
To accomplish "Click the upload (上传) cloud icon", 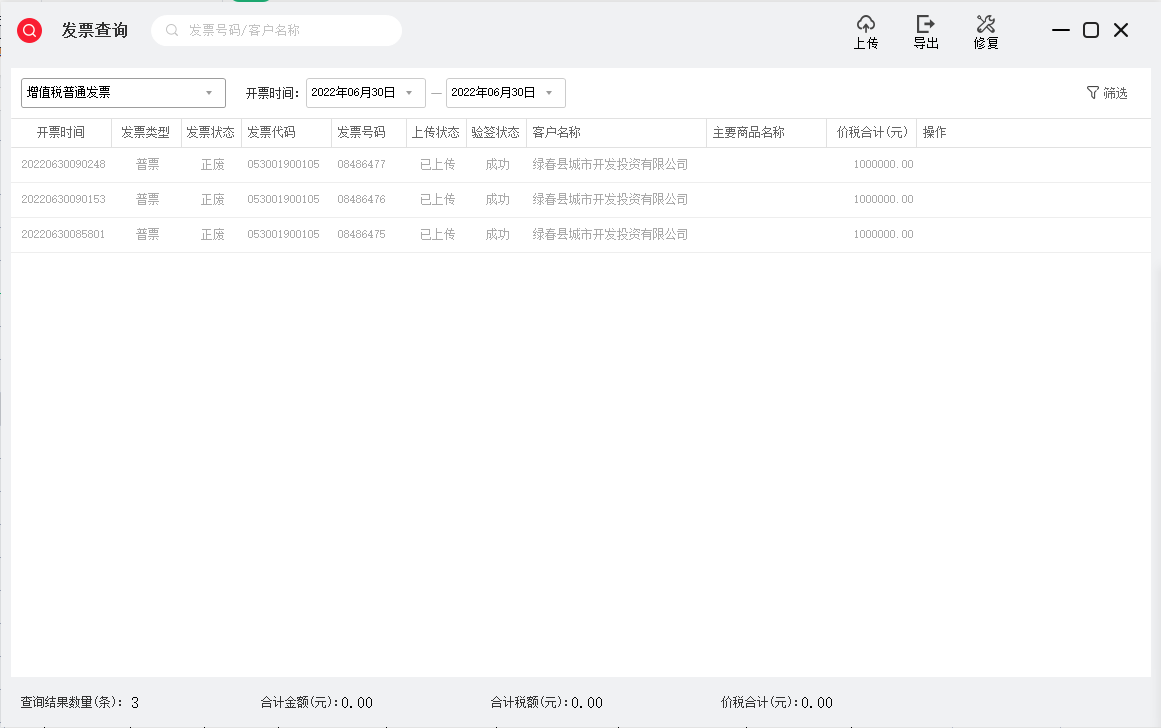I will click(866, 24).
